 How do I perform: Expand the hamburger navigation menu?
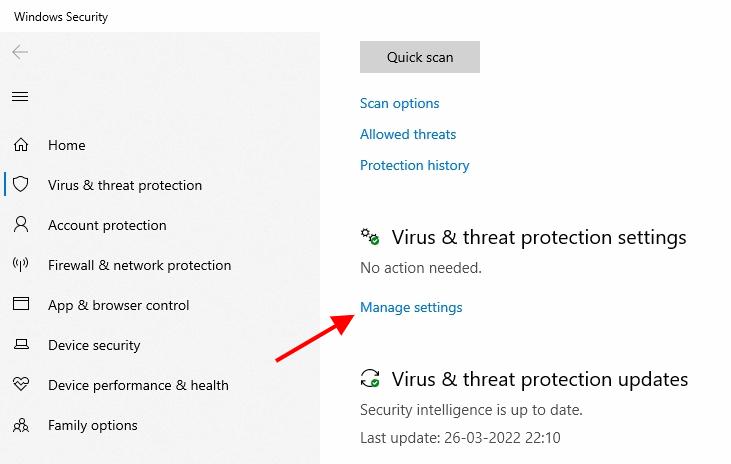[x=20, y=97]
